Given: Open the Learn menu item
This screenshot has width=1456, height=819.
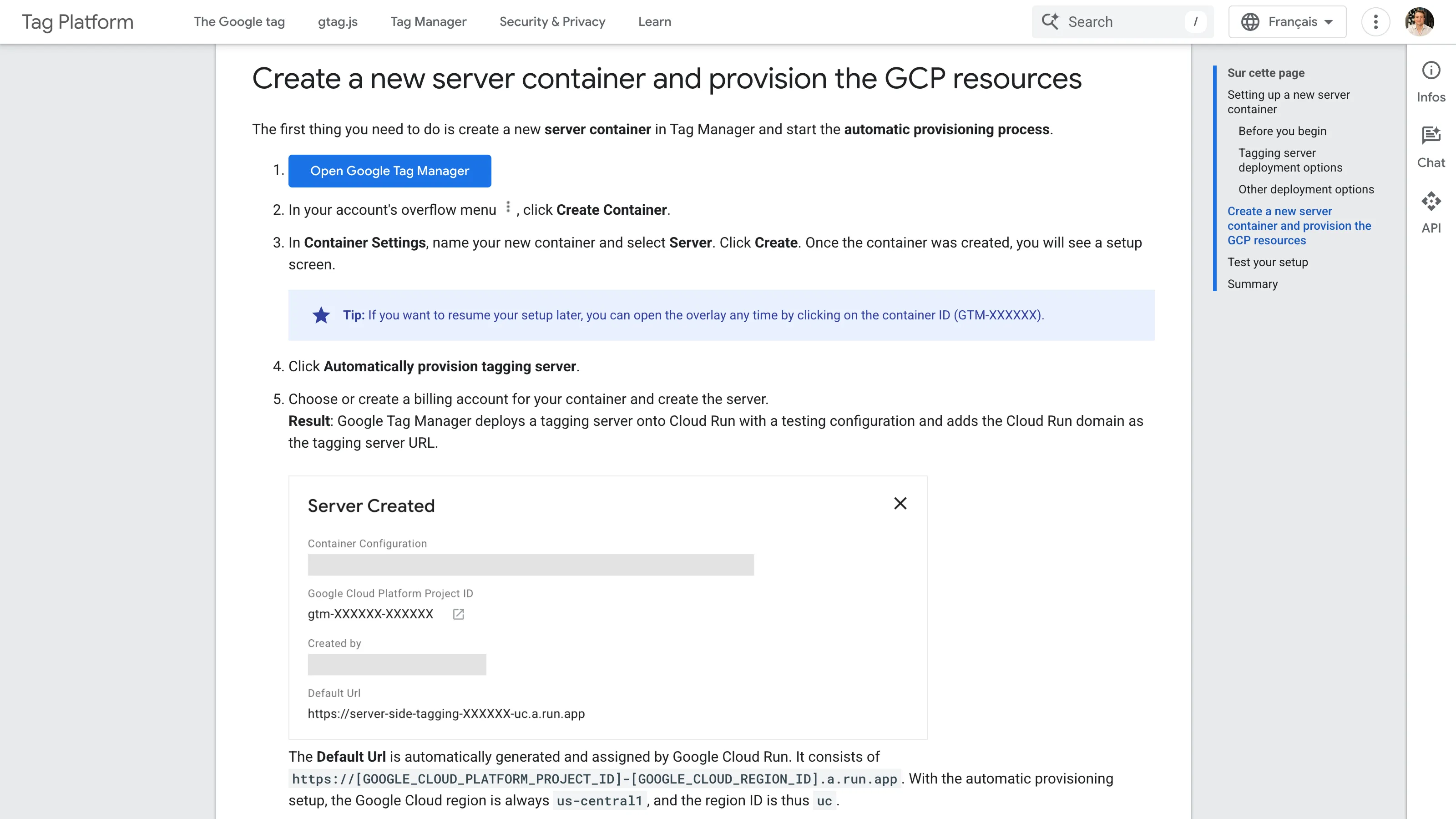Looking at the screenshot, I should (x=654, y=21).
